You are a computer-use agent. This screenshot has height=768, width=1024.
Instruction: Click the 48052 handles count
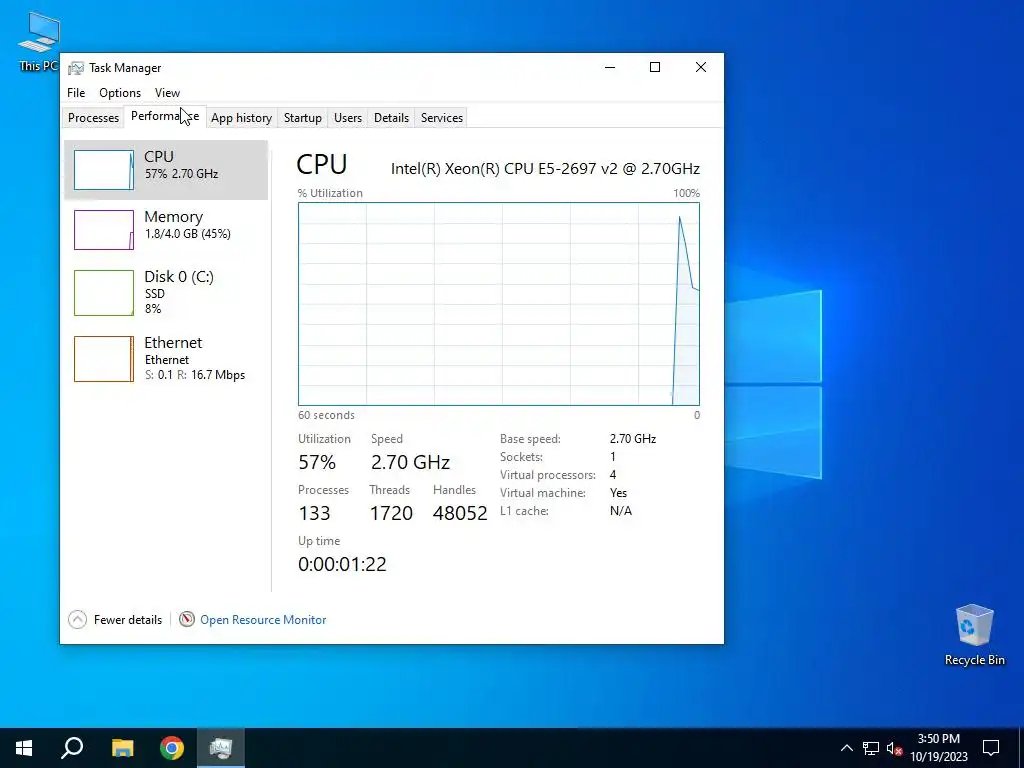[460, 513]
